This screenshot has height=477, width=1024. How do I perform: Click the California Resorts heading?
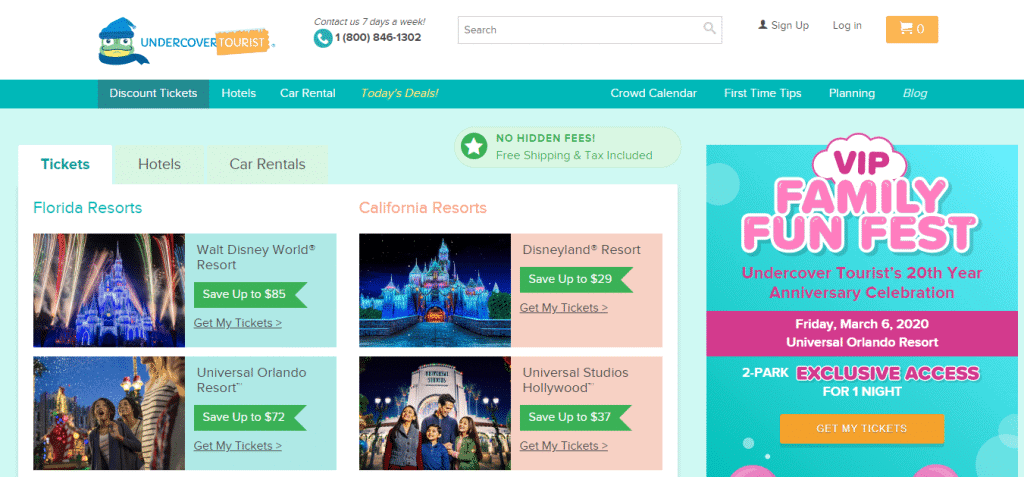423,208
